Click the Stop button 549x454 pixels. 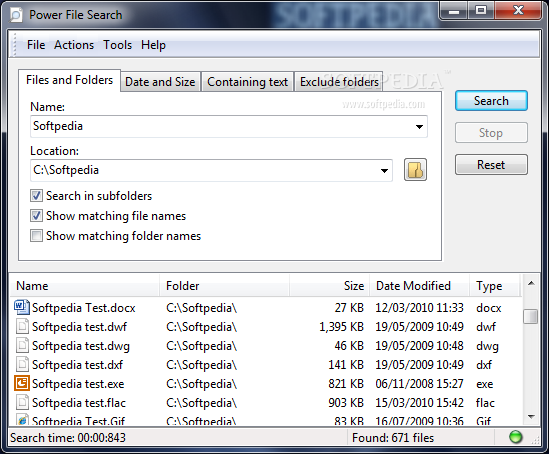(x=491, y=133)
